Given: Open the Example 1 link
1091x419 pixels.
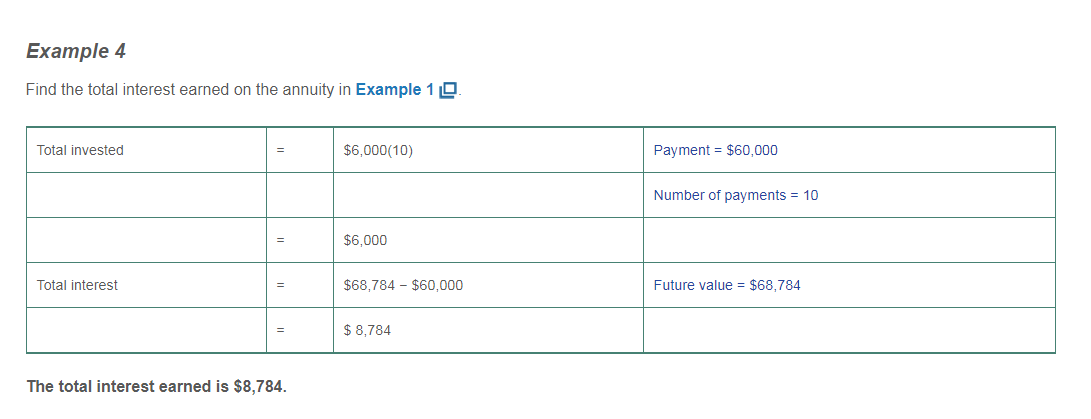Looking at the screenshot, I should [394, 90].
